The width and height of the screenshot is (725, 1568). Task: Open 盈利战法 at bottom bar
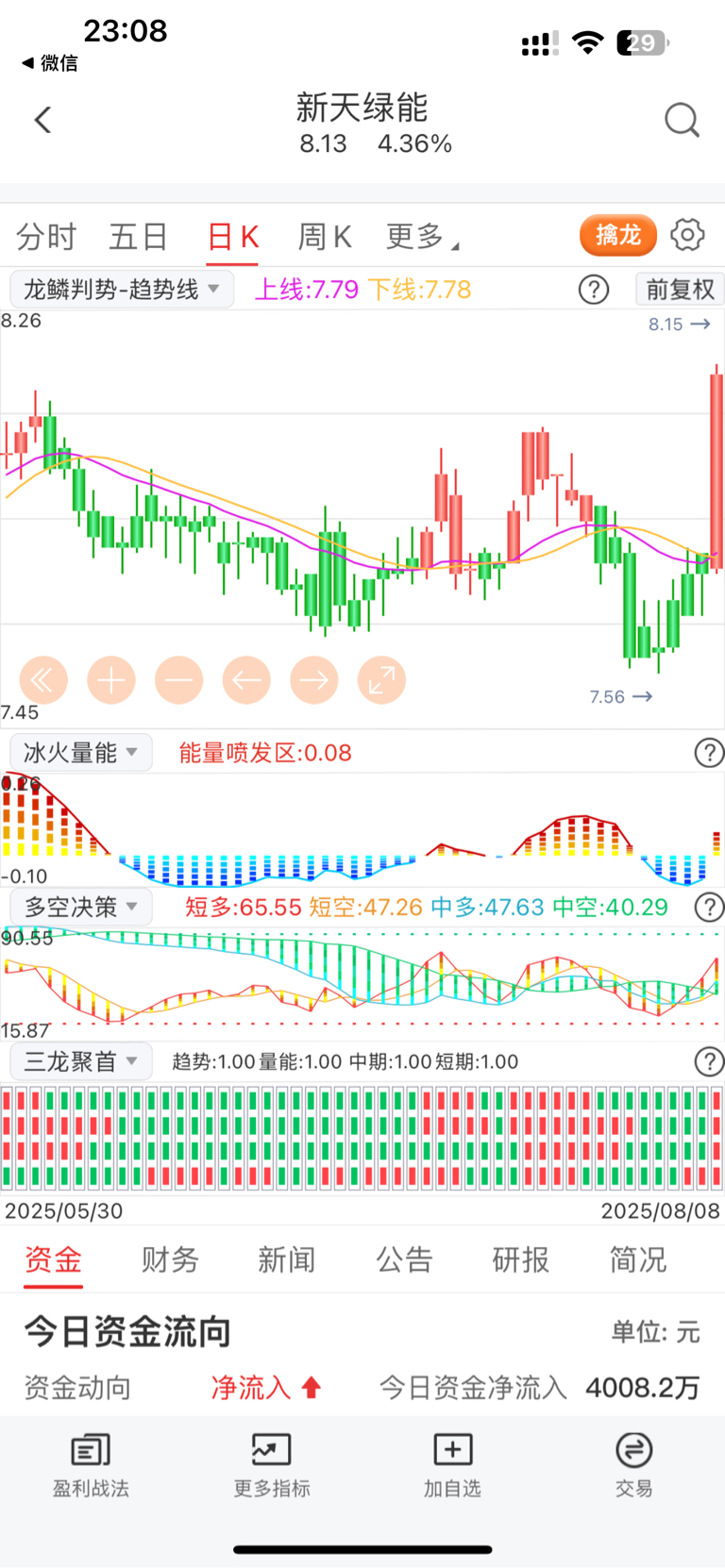[x=91, y=1465]
